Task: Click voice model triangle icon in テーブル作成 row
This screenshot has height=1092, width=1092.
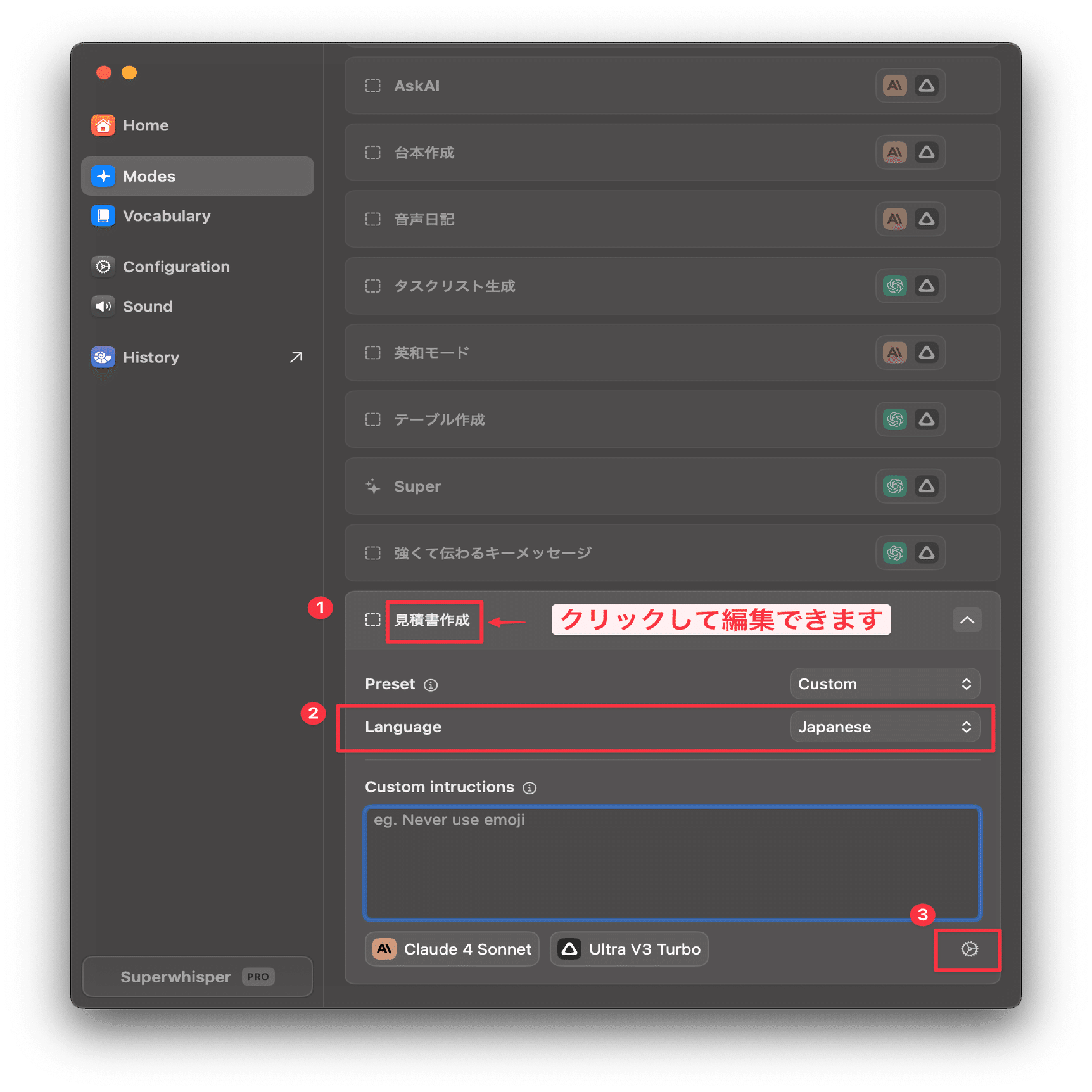Action: pos(927,419)
